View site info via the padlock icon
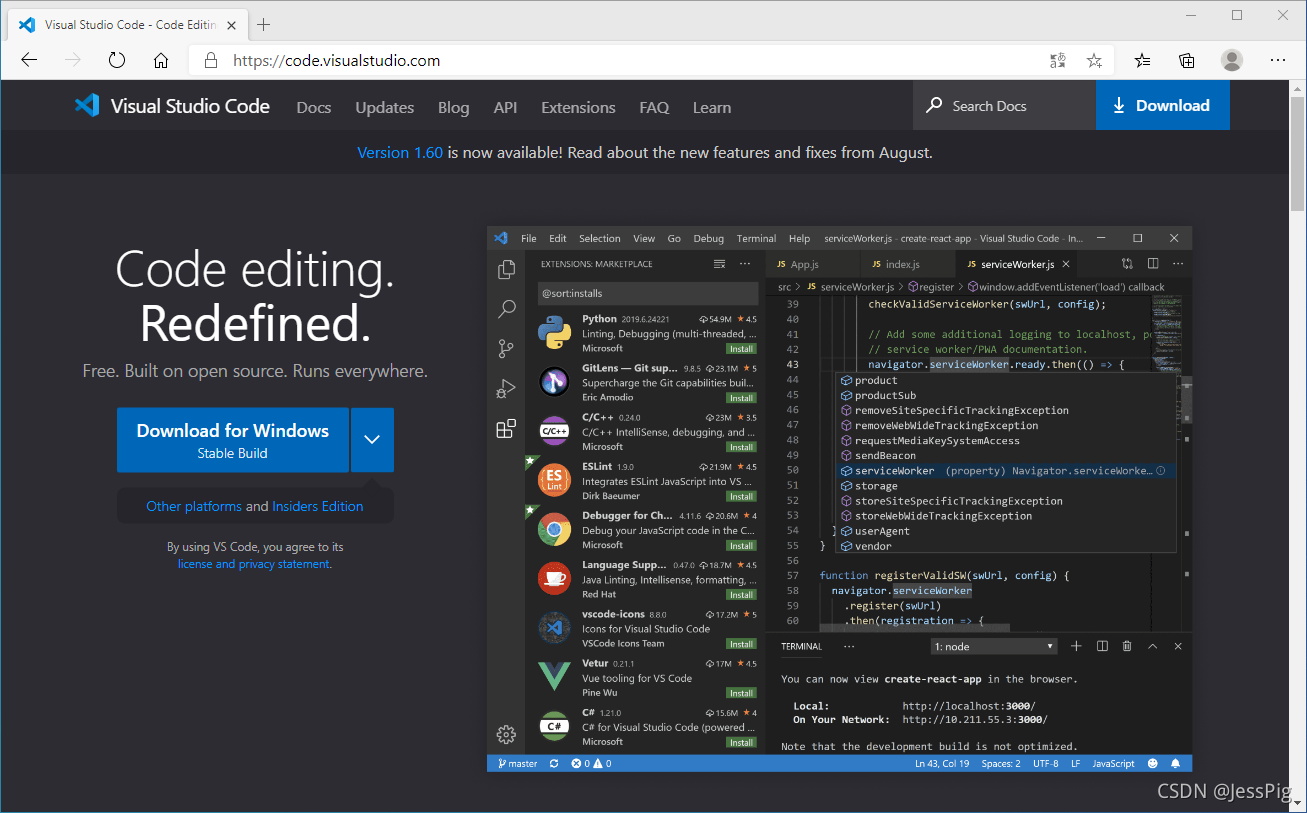The height and width of the screenshot is (813, 1307). coord(210,60)
